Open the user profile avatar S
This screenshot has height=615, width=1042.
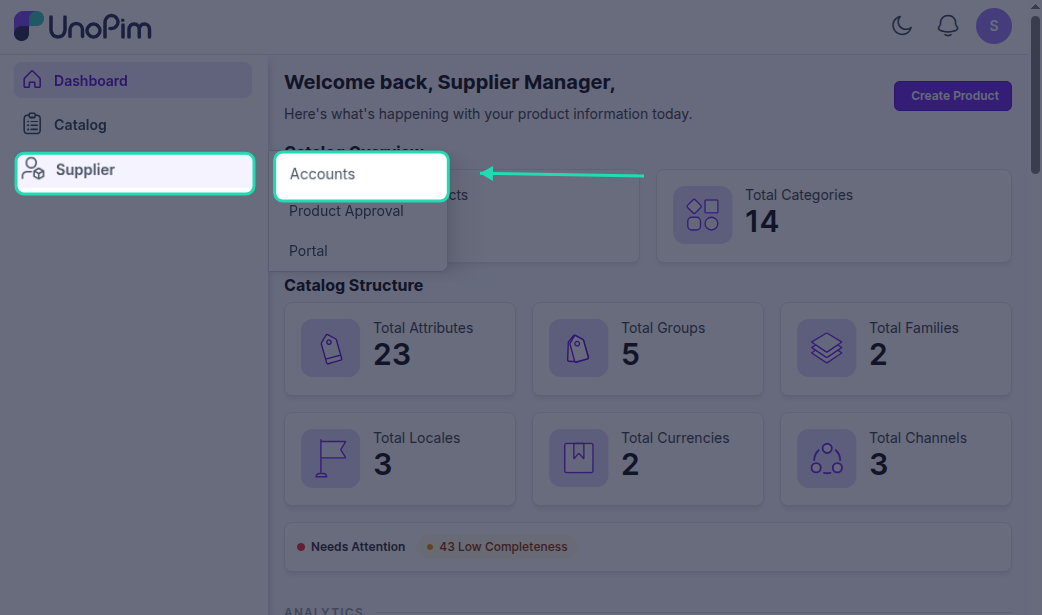click(993, 26)
